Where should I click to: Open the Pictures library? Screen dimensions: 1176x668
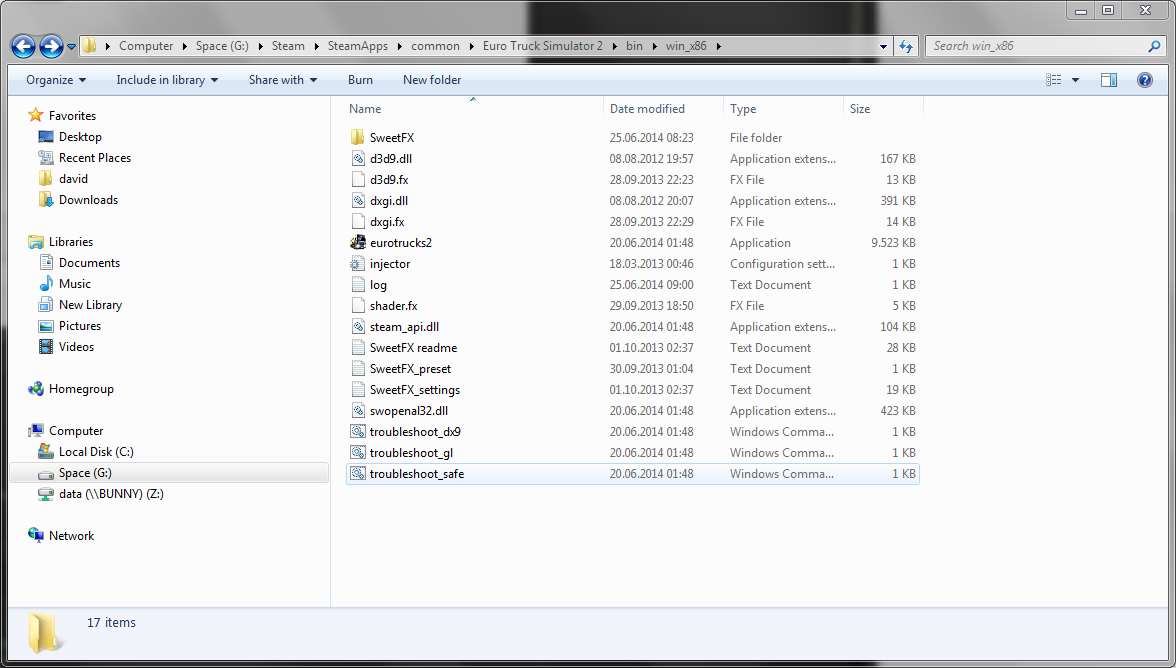pos(80,325)
